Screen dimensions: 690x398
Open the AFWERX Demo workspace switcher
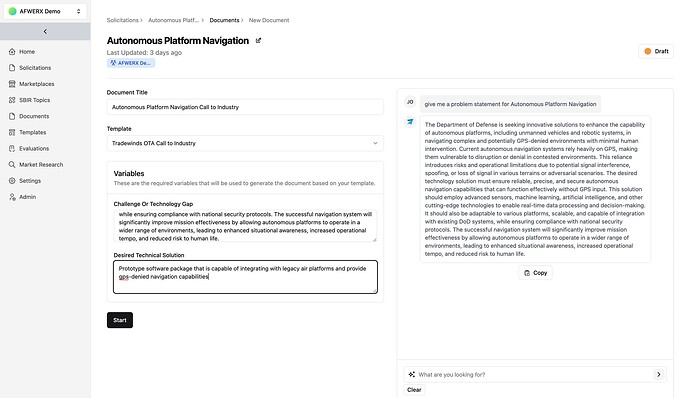click(45, 11)
